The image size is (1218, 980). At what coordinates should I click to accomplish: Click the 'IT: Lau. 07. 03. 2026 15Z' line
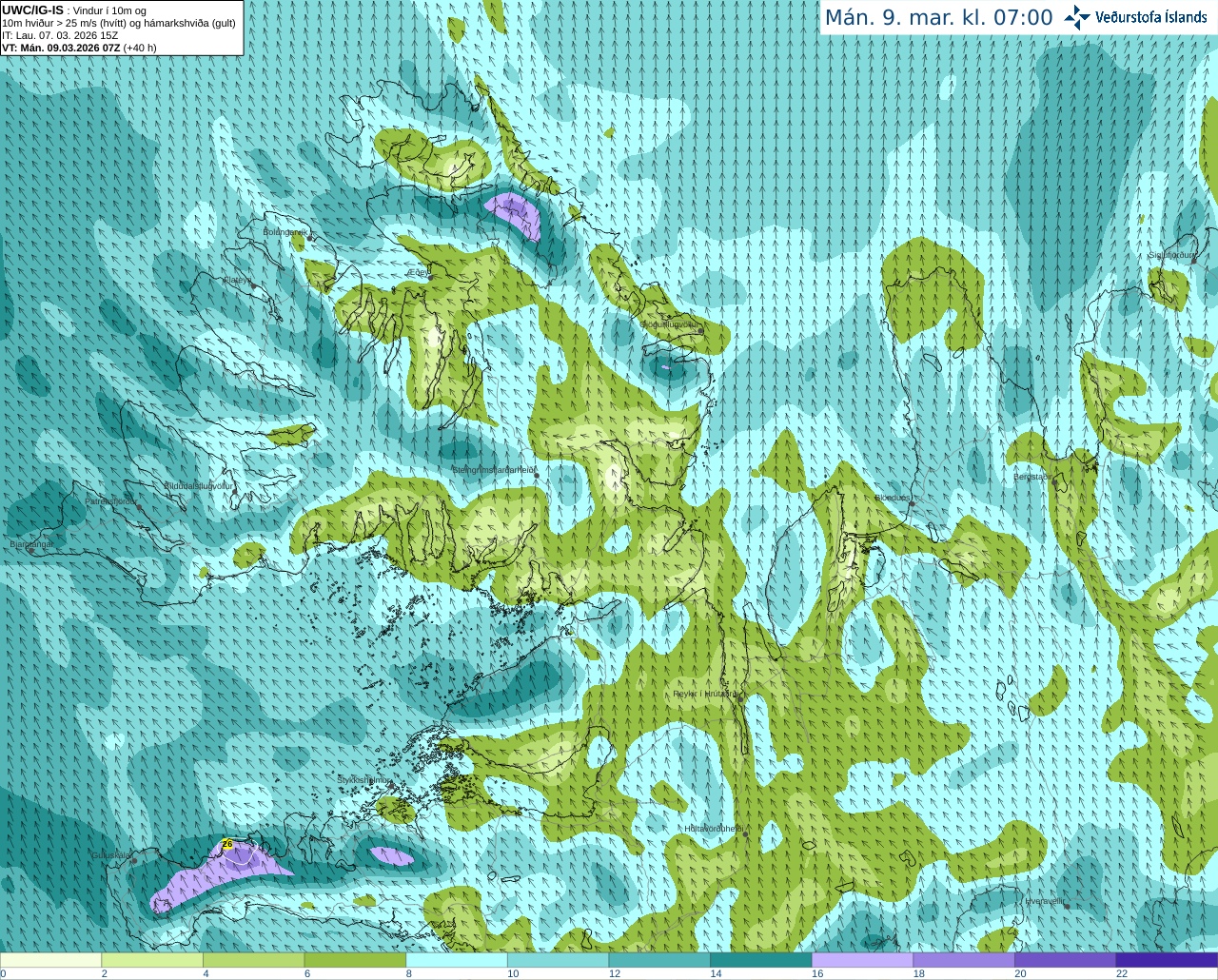60,35
